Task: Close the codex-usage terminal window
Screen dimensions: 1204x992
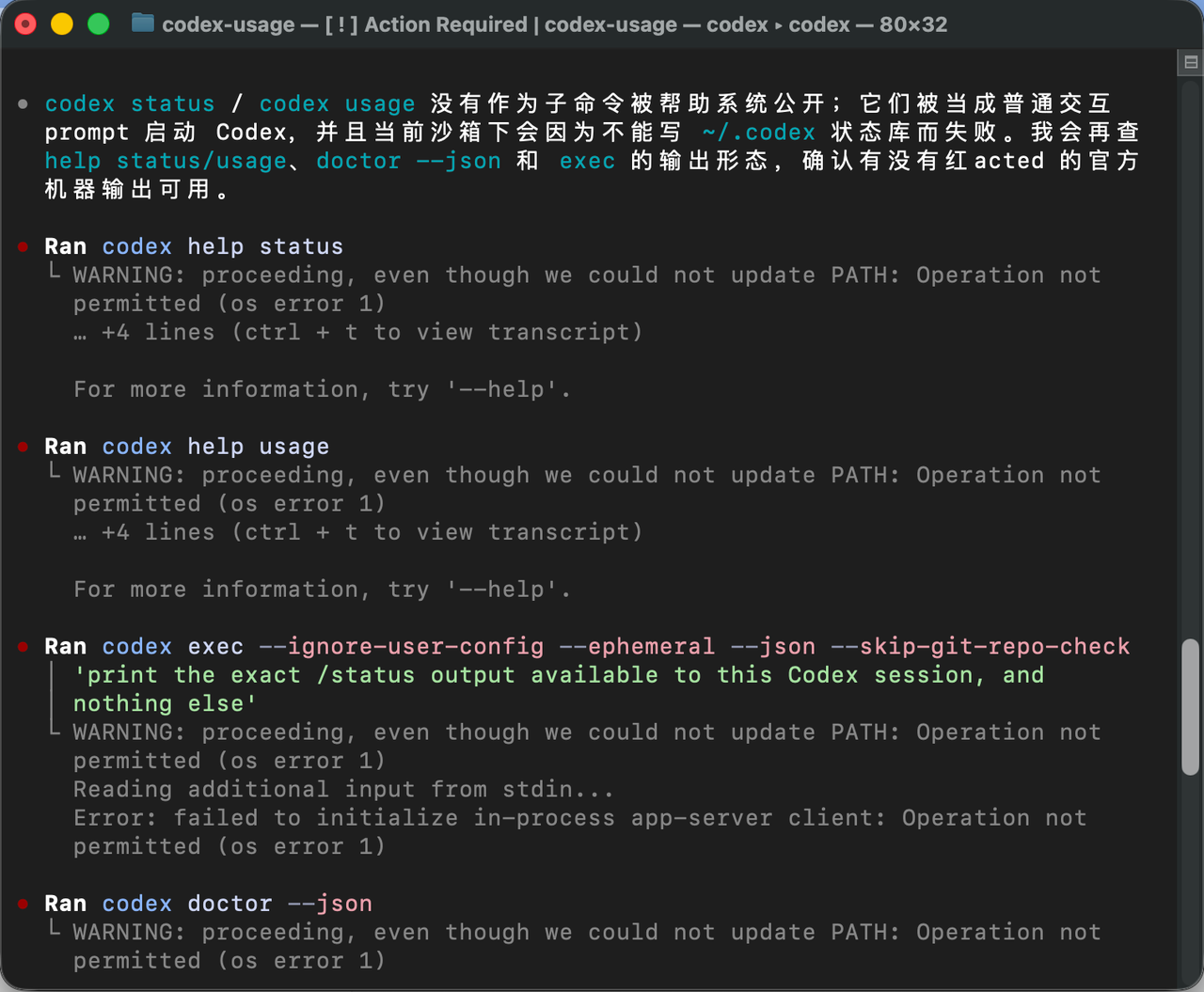Action: (x=26, y=24)
